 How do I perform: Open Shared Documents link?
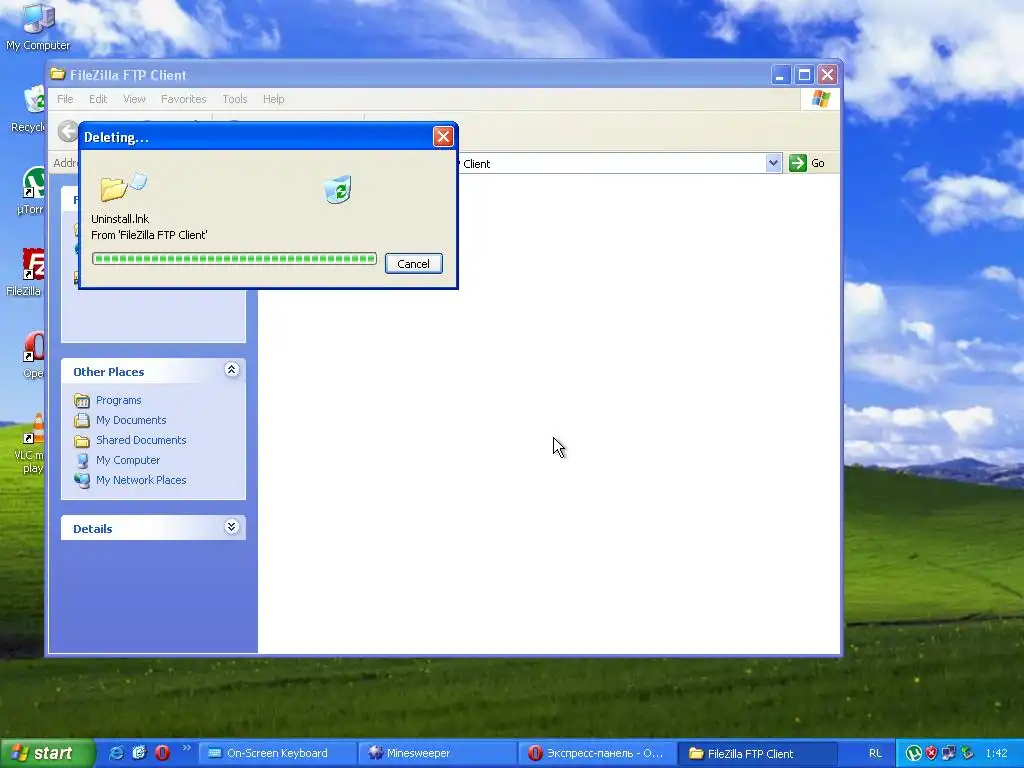coord(141,440)
